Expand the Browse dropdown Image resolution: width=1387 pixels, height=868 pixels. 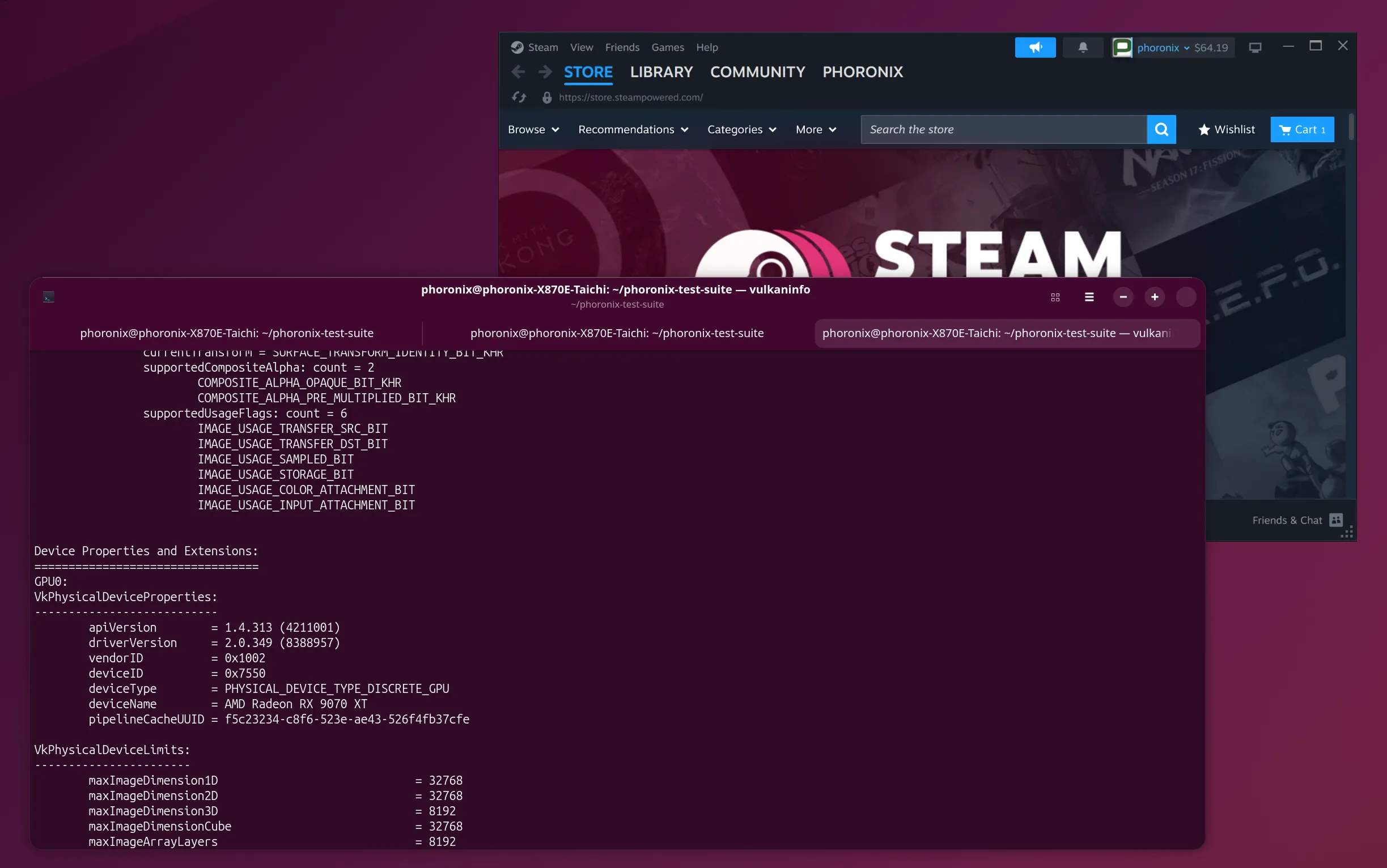(533, 130)
